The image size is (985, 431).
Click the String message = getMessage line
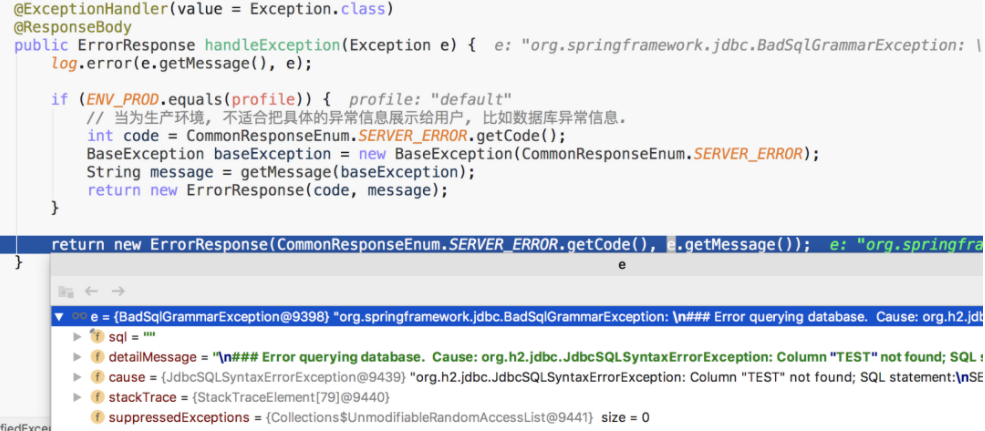281,172
